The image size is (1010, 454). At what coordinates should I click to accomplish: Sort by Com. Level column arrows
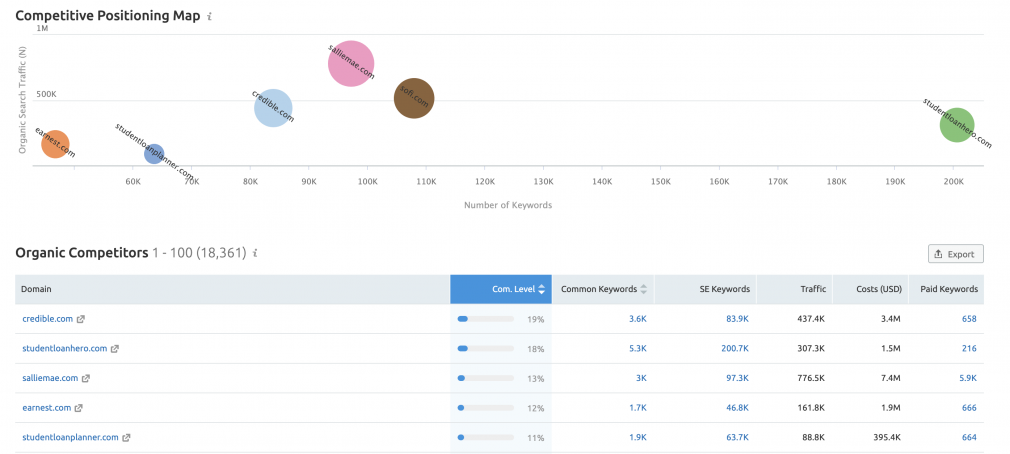tap(542, 289)
